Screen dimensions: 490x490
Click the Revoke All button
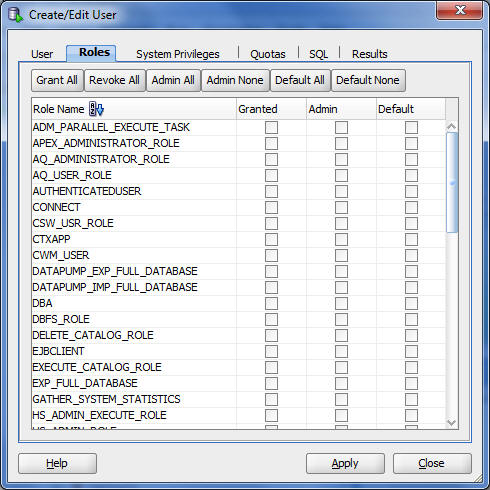click(114, 80)
